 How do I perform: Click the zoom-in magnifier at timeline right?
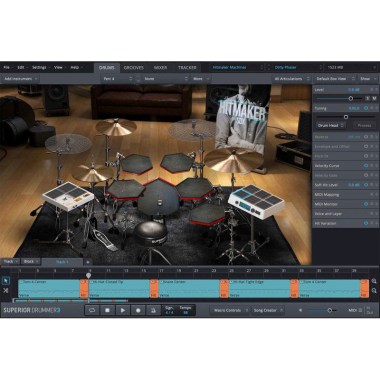coord(374,281)
